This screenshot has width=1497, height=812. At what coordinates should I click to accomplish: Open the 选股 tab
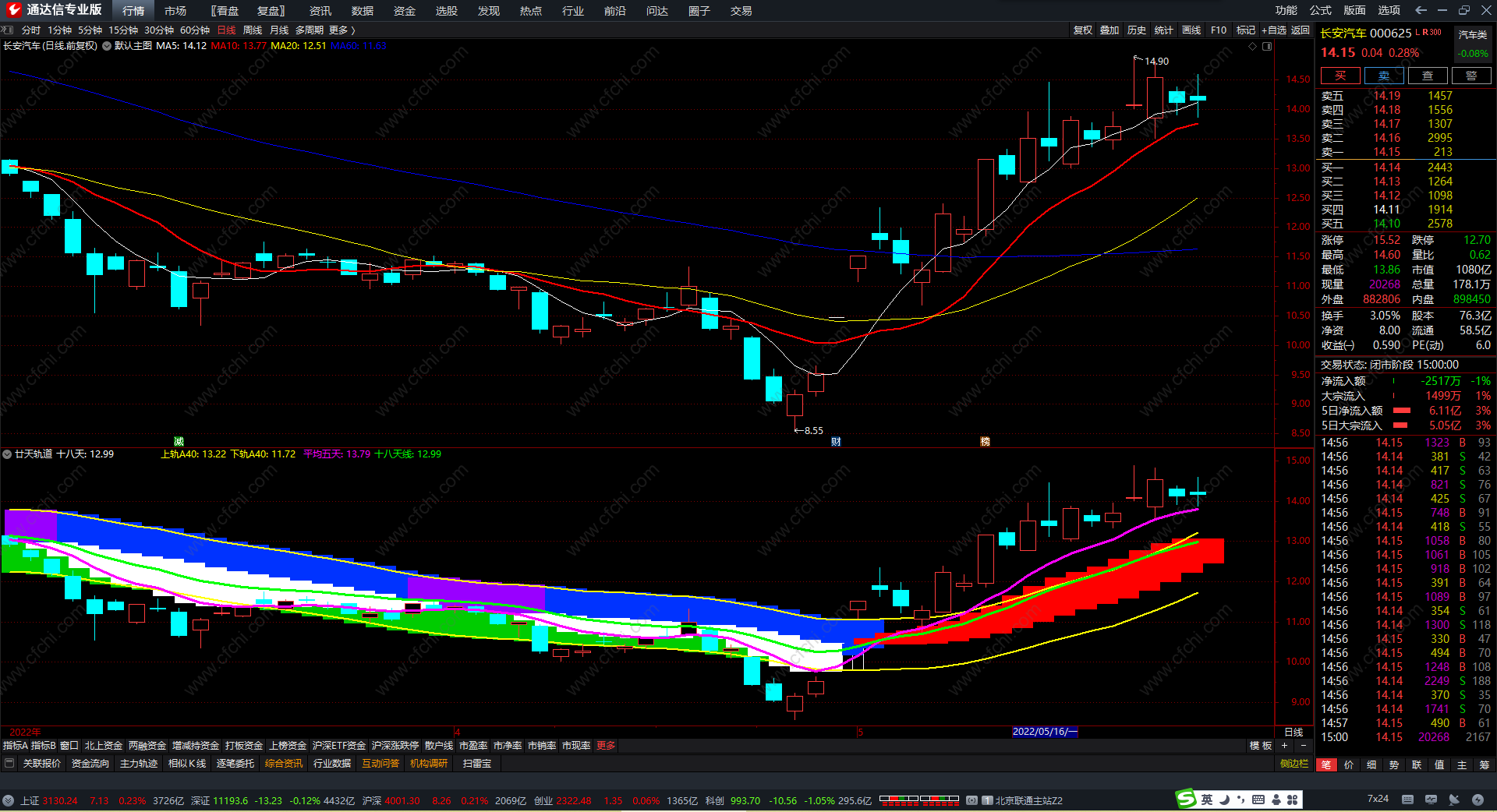(447, 11)
